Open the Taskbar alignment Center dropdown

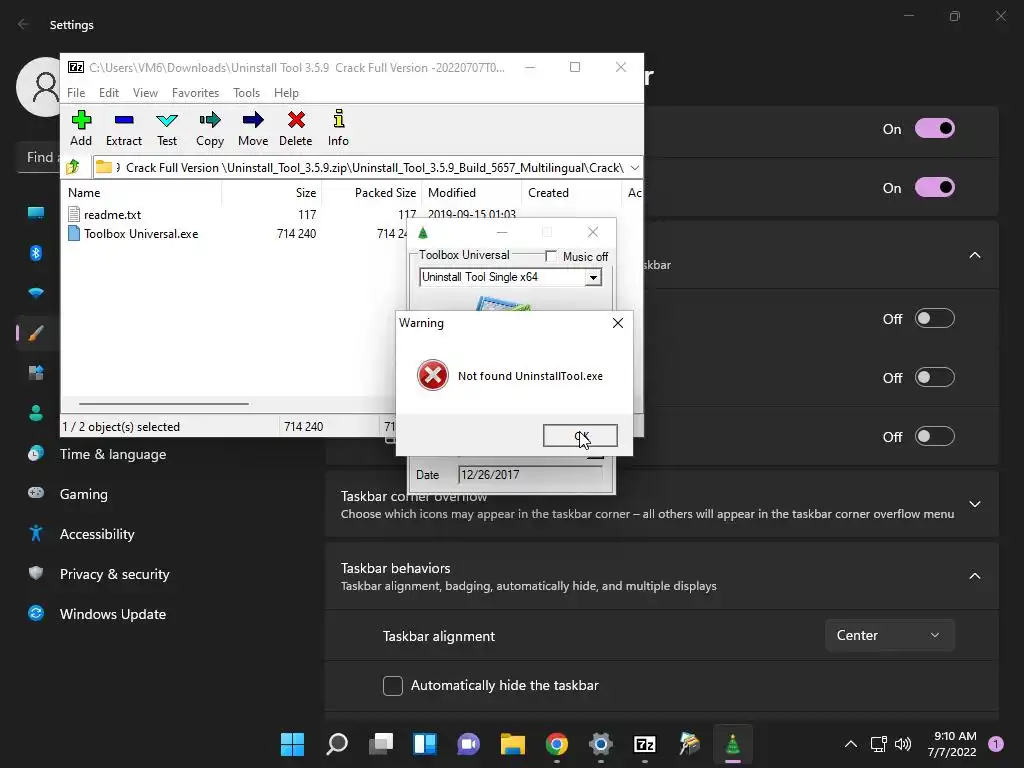[x=889, y=635]
